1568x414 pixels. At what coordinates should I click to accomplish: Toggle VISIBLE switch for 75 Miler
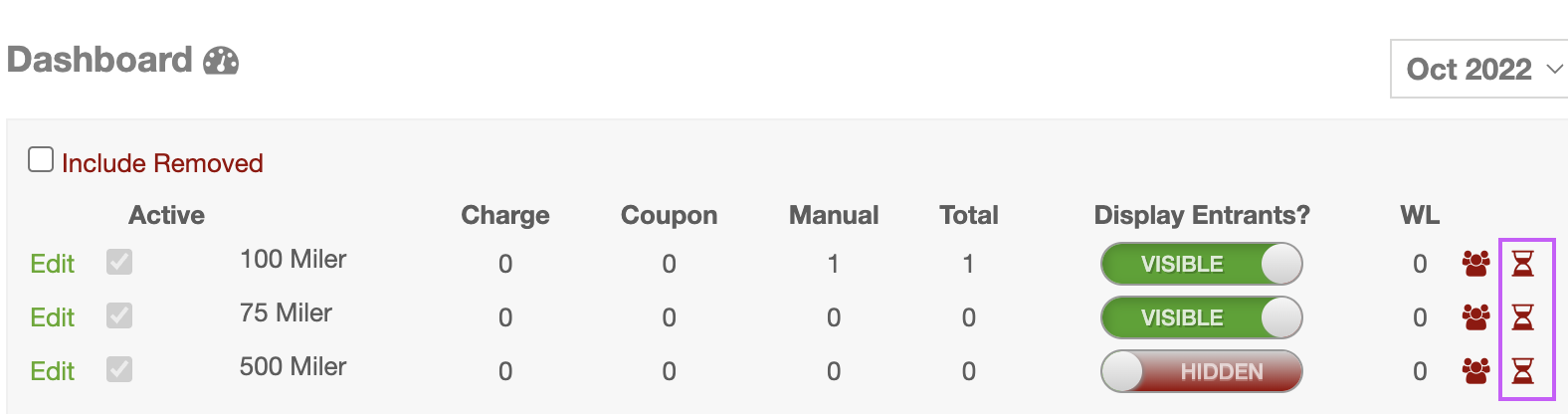point(1202,317)
